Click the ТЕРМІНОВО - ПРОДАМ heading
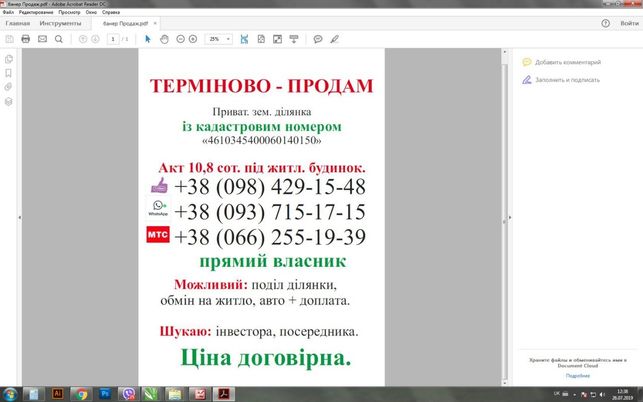Image resolution: width=643 pixels, height=402 pixels. click(262, 86)
